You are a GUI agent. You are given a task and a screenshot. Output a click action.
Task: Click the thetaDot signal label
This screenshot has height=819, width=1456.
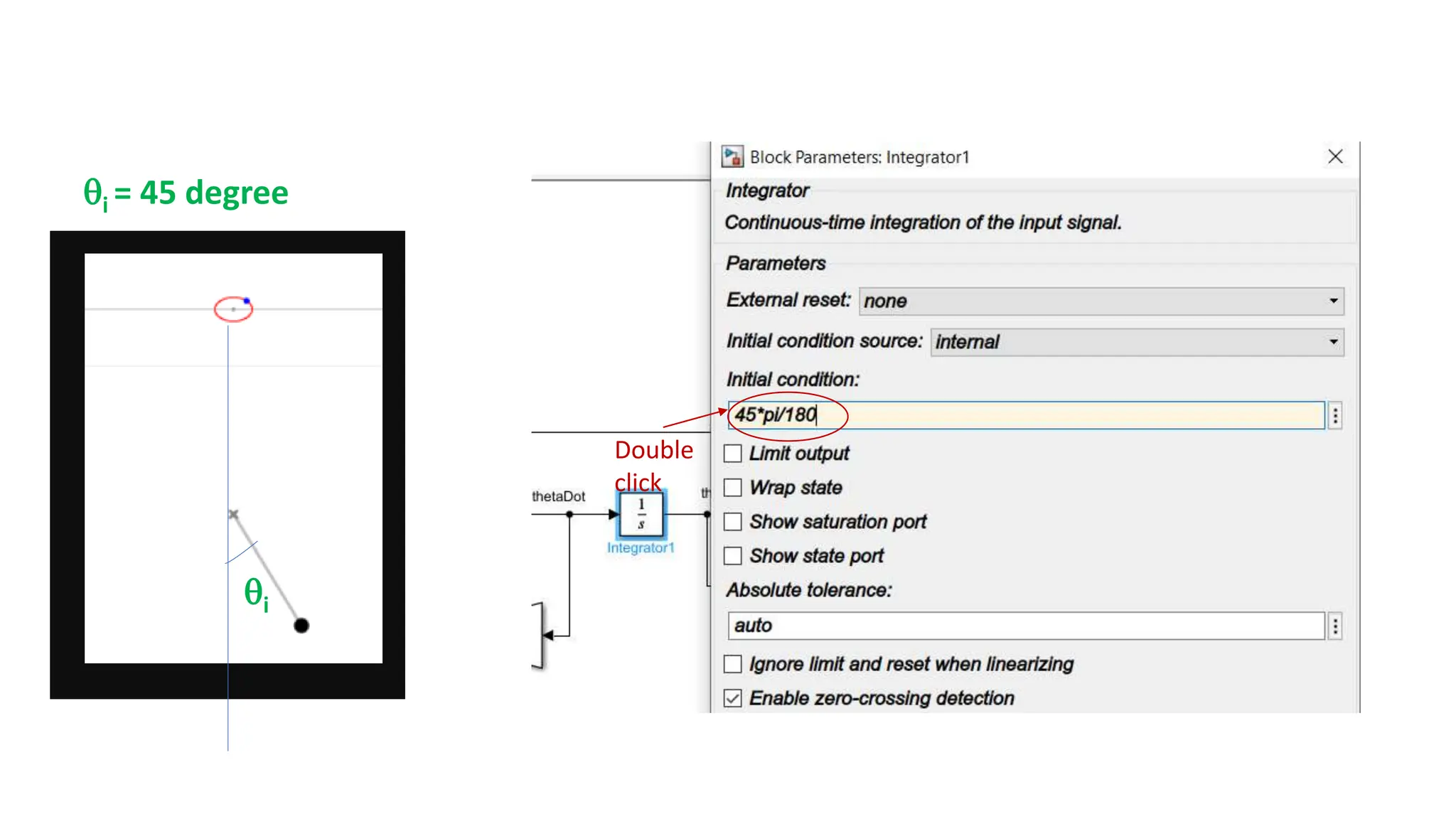coord(558,496)
